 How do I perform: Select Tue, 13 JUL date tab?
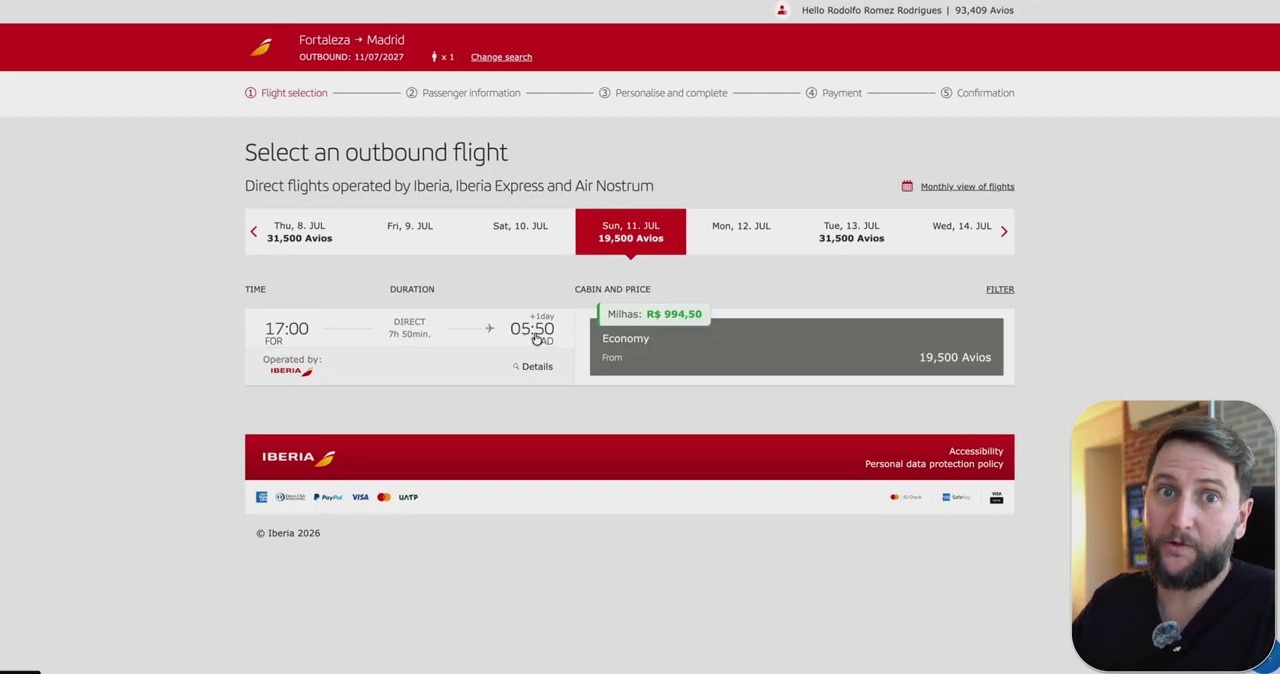pyautogui.click(x=851, y=232)
